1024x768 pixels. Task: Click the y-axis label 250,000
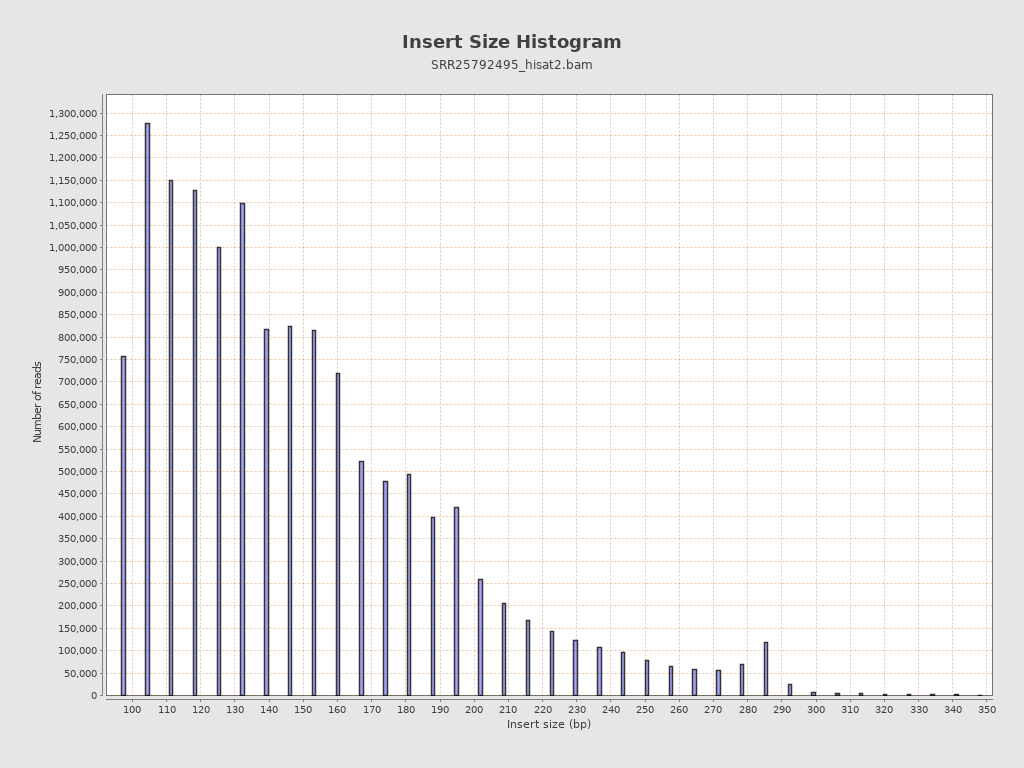77,583
